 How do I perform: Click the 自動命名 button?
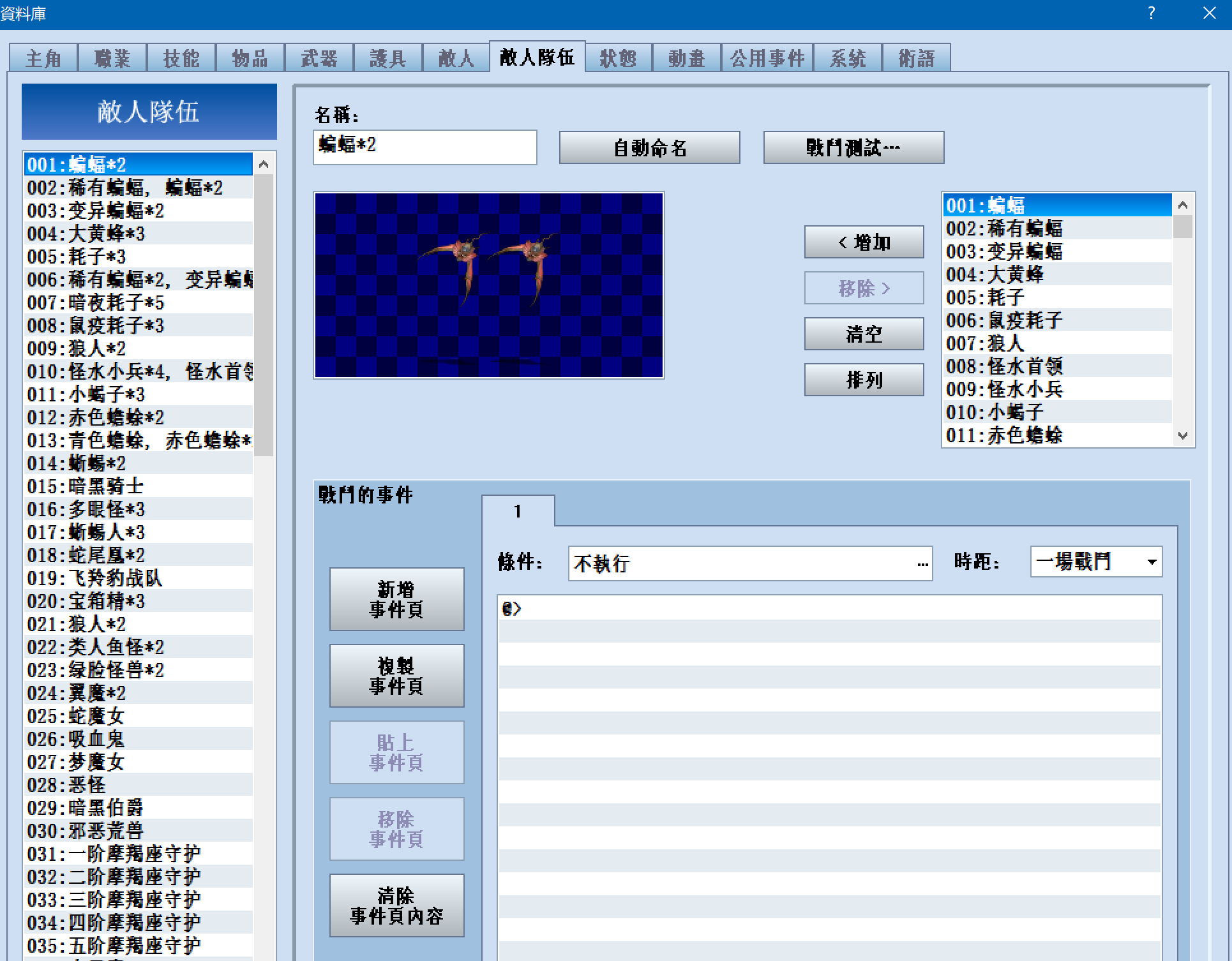(x=650, y=148)
